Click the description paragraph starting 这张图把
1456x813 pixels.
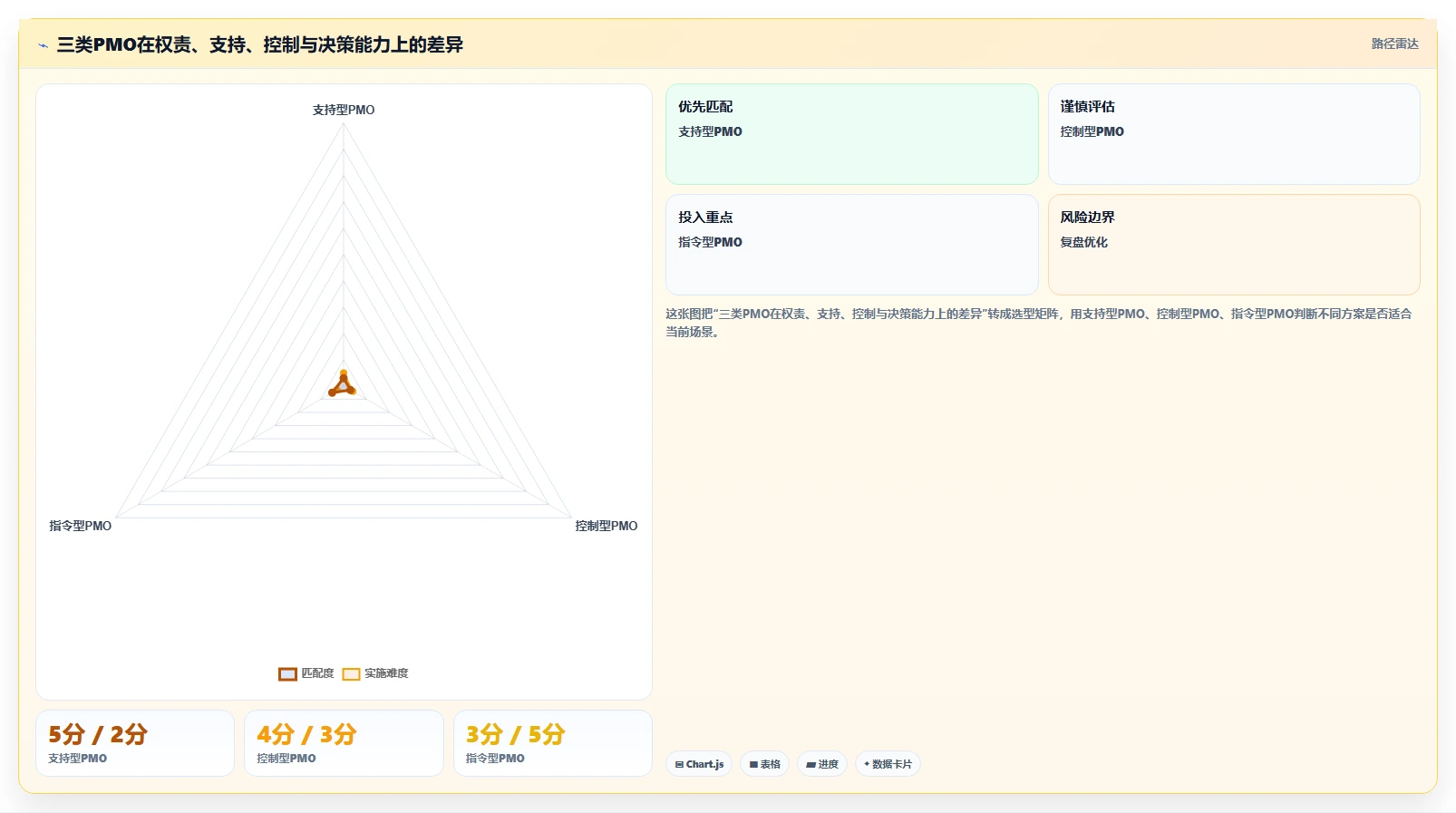click(1039, 323)
